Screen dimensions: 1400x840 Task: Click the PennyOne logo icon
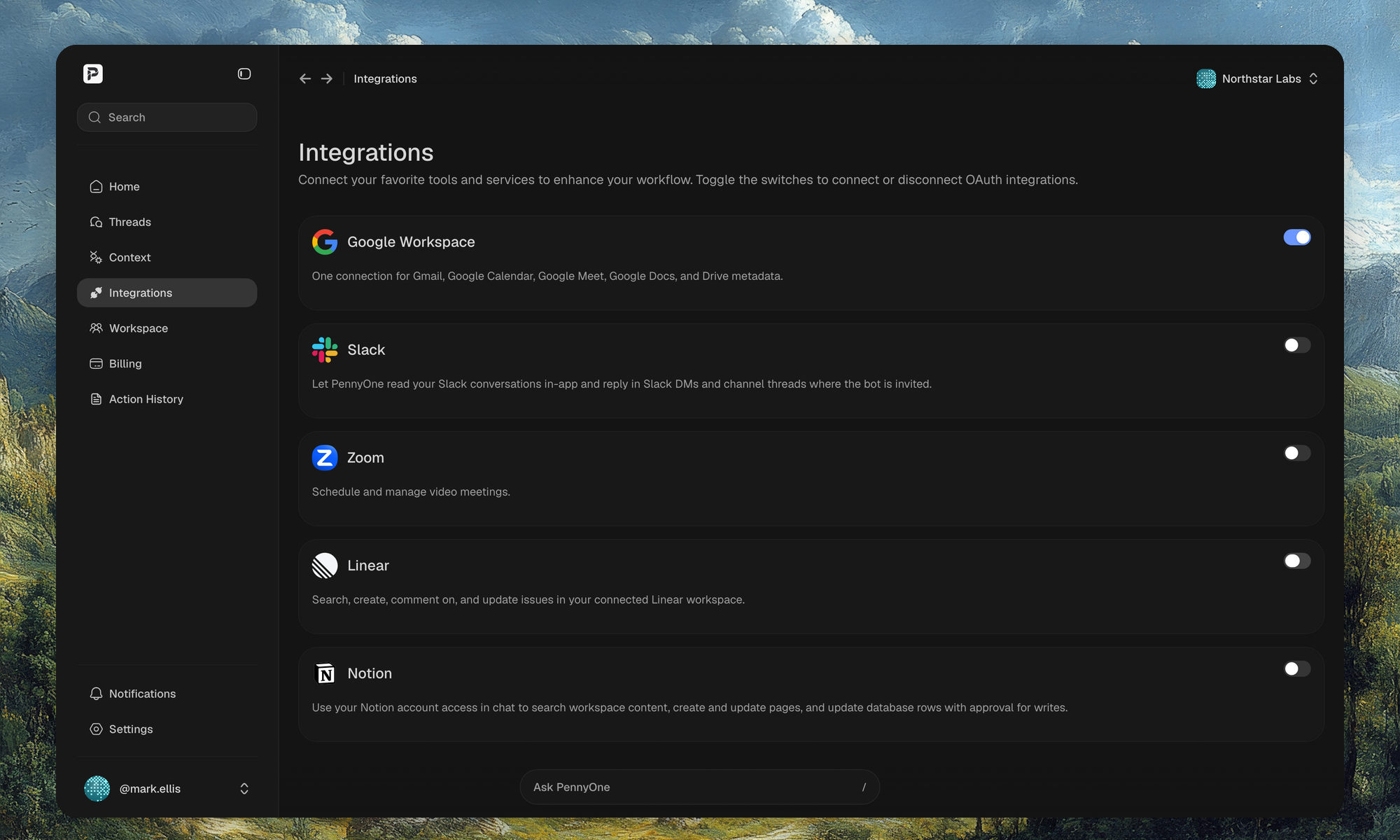click(93, 73)
